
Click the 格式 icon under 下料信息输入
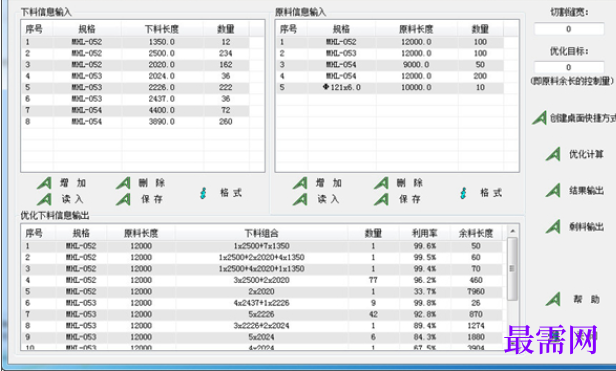click(x=203, y=193)
